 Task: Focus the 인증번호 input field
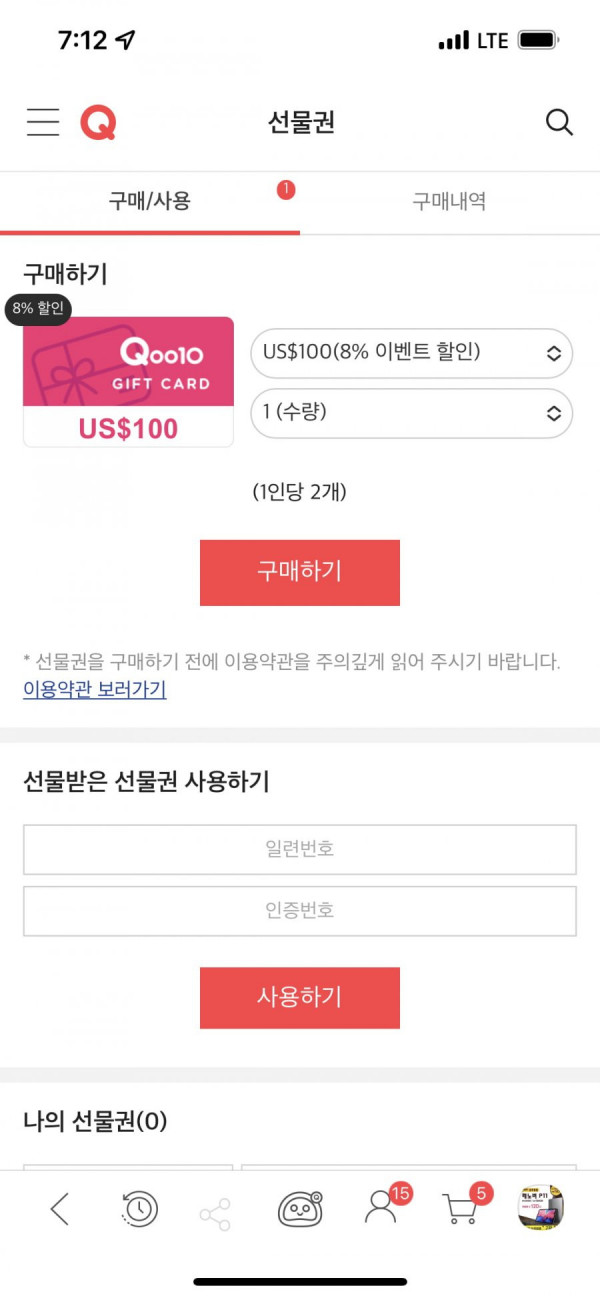pos(300,910)
